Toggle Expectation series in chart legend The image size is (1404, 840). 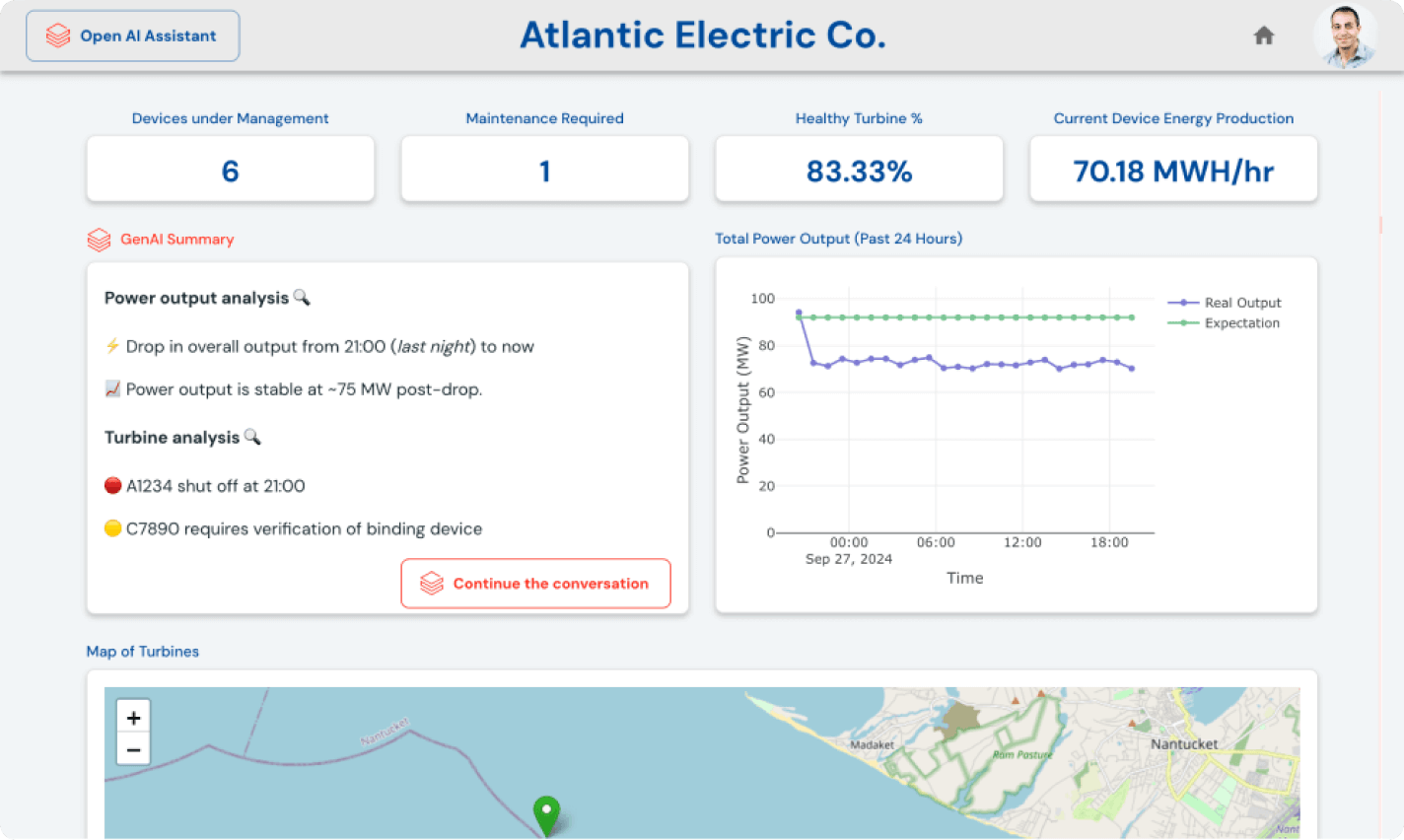point(1240,323)
